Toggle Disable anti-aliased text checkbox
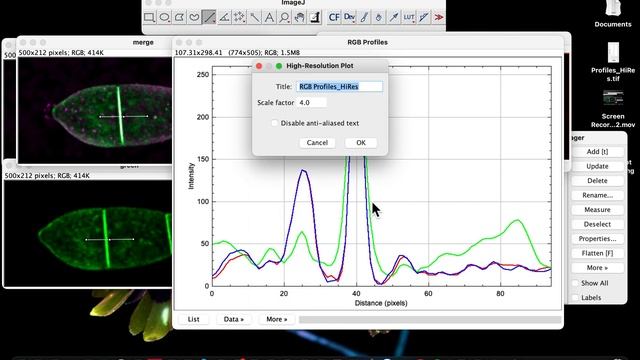This screenshot has height=360, width=640. pyautogui.click(x=275, y=123)
